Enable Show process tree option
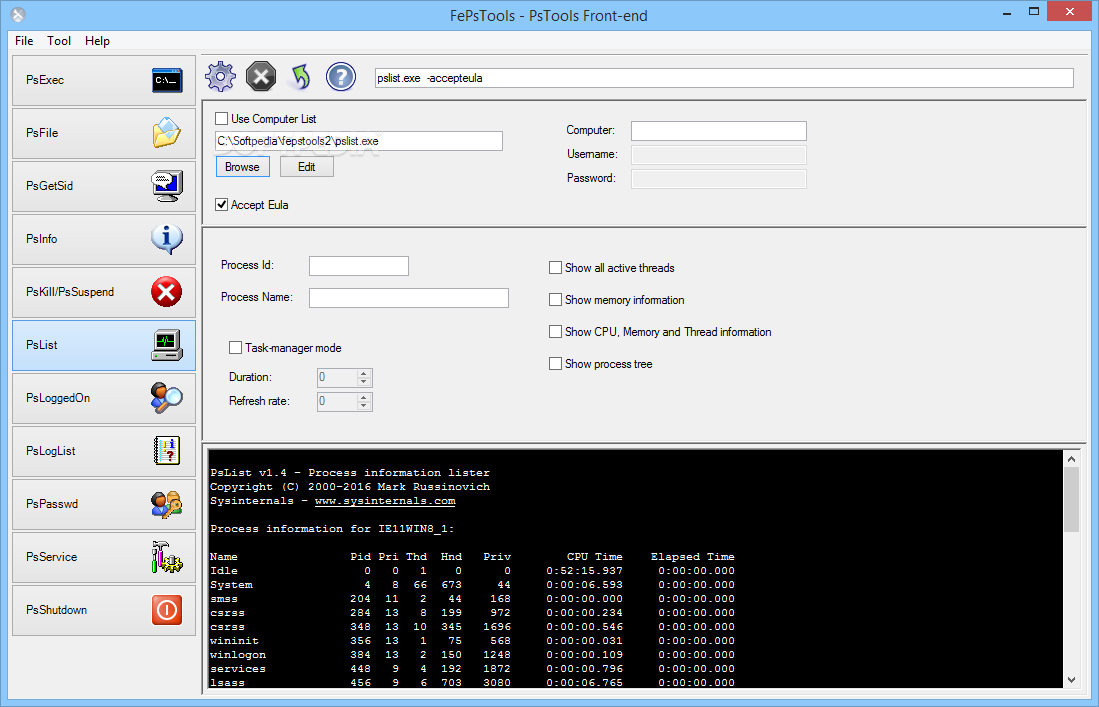Screen dimensions: 1099x707 (x=555, y=364)
